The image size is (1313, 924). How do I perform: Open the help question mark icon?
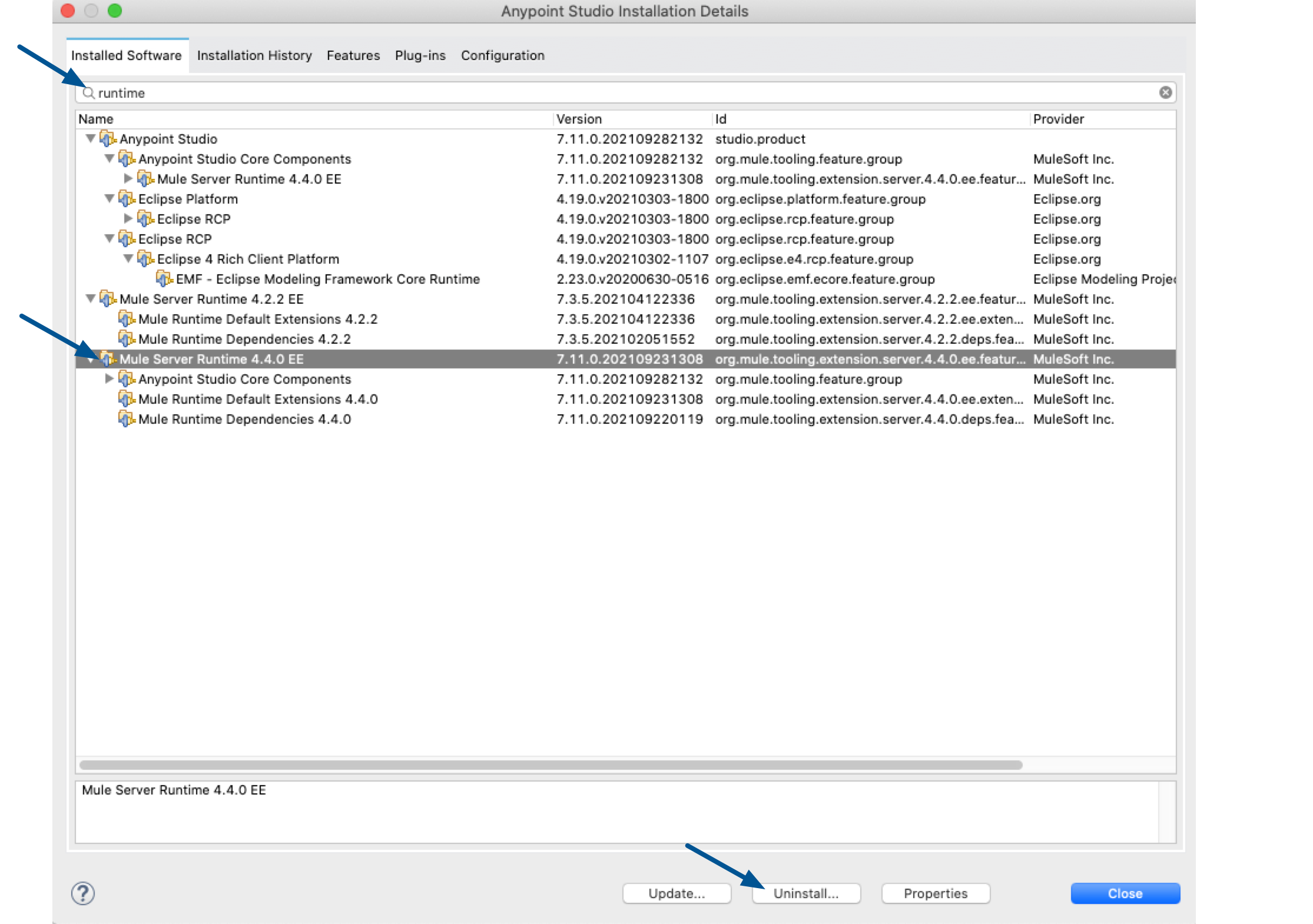pyautogui.click(x=82, y=893)
